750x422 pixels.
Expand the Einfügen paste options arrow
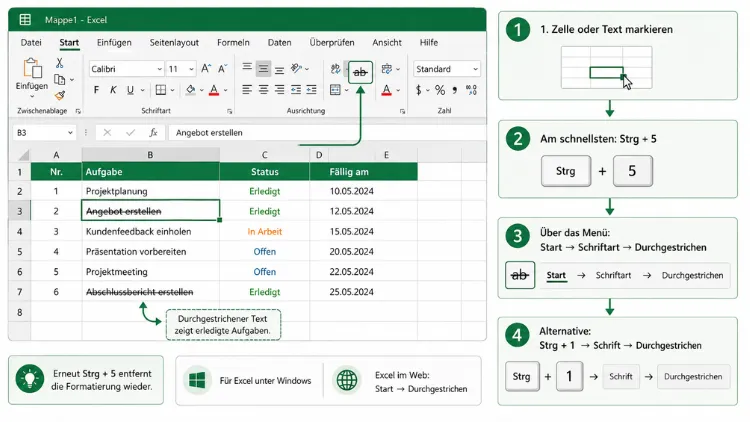click(32, 97)
